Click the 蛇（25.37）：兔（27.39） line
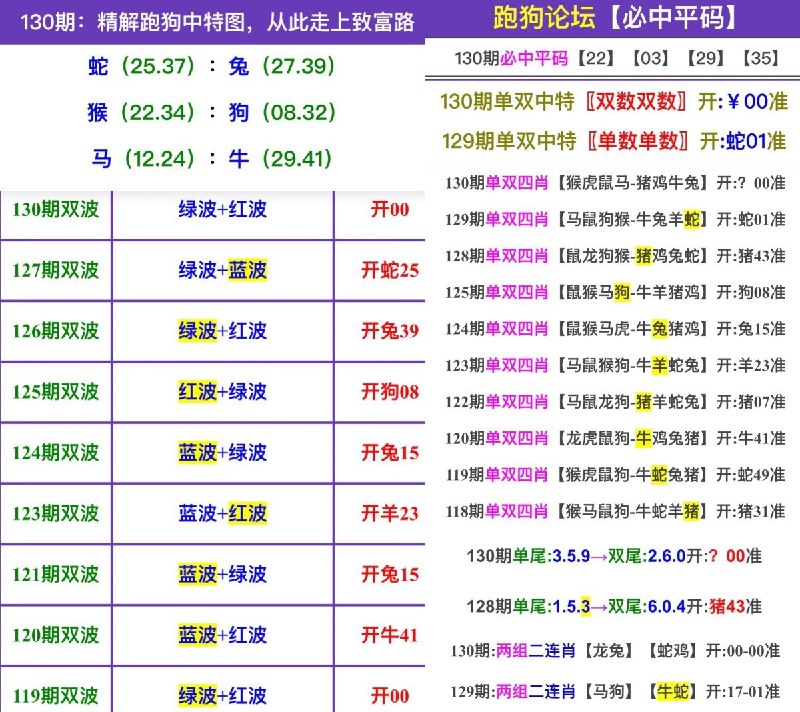The image size is (800, 712). 211,67
